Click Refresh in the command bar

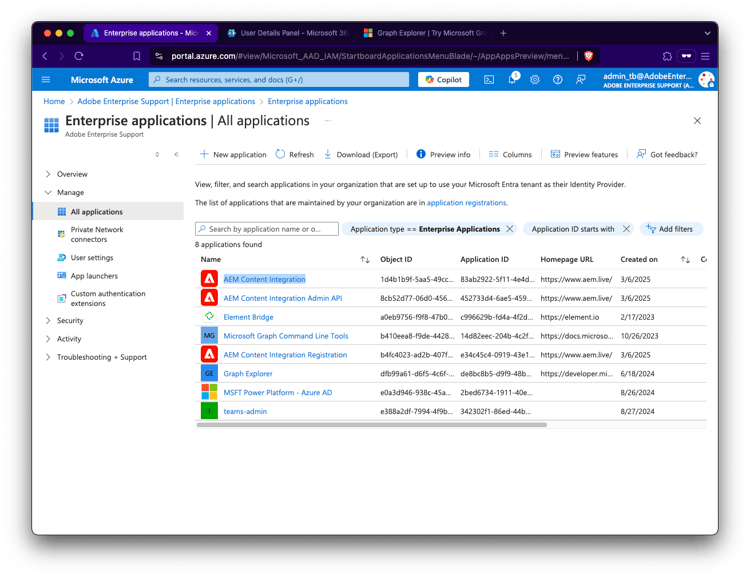click(x=295, y=154)
